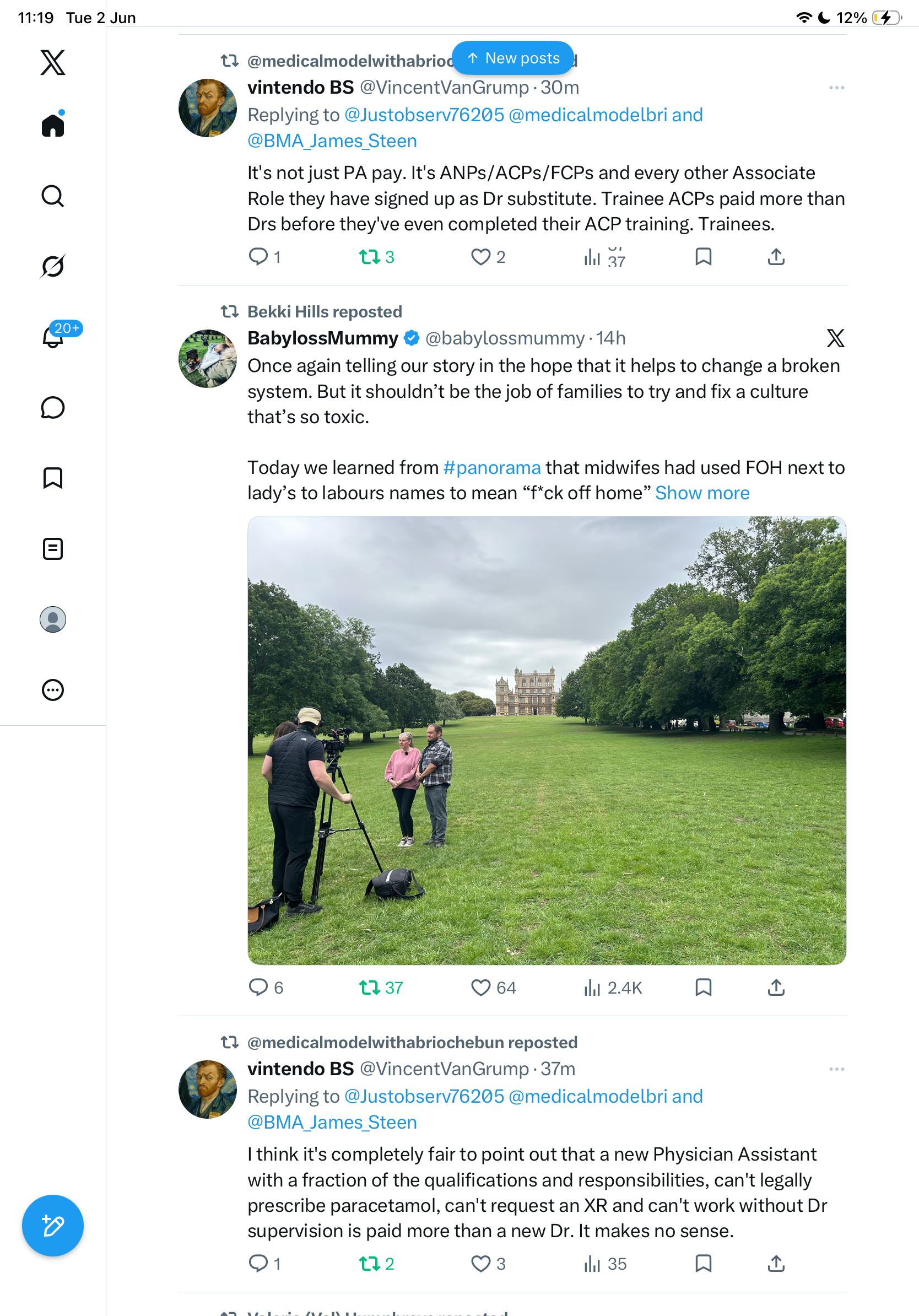Open sidebar Bookmarks icon
Viewport: 919px width, 1316px height.
(53, 478)
